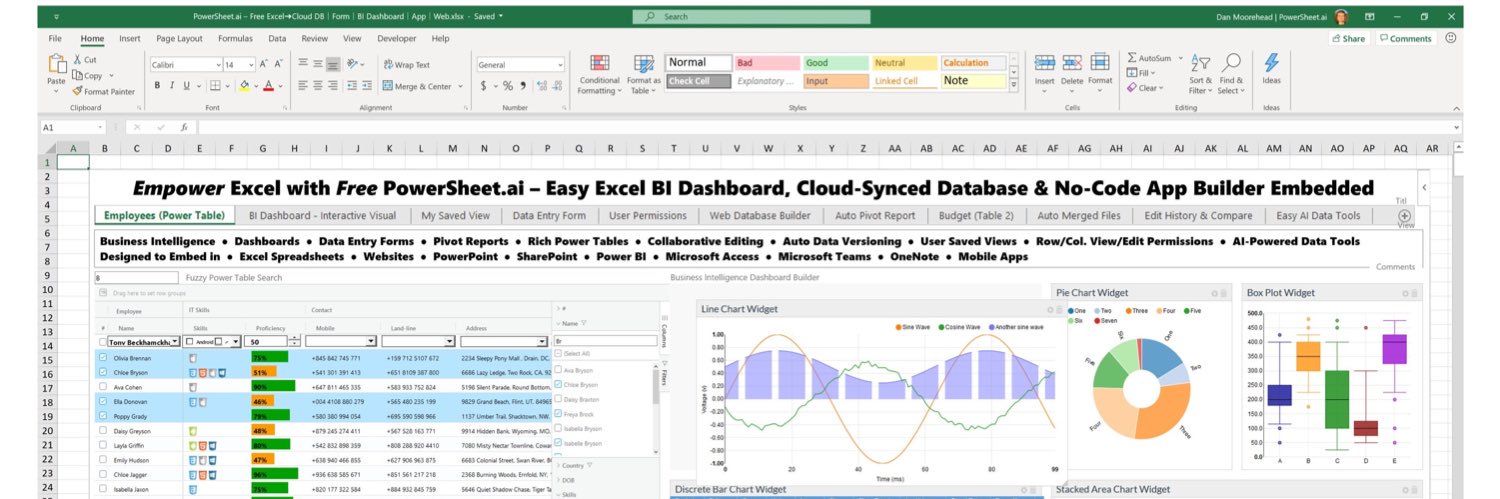The height and width of the screenshot is (499, 1500).
Task: Click the Paste clipboard icon
Action: coord(56,64)
